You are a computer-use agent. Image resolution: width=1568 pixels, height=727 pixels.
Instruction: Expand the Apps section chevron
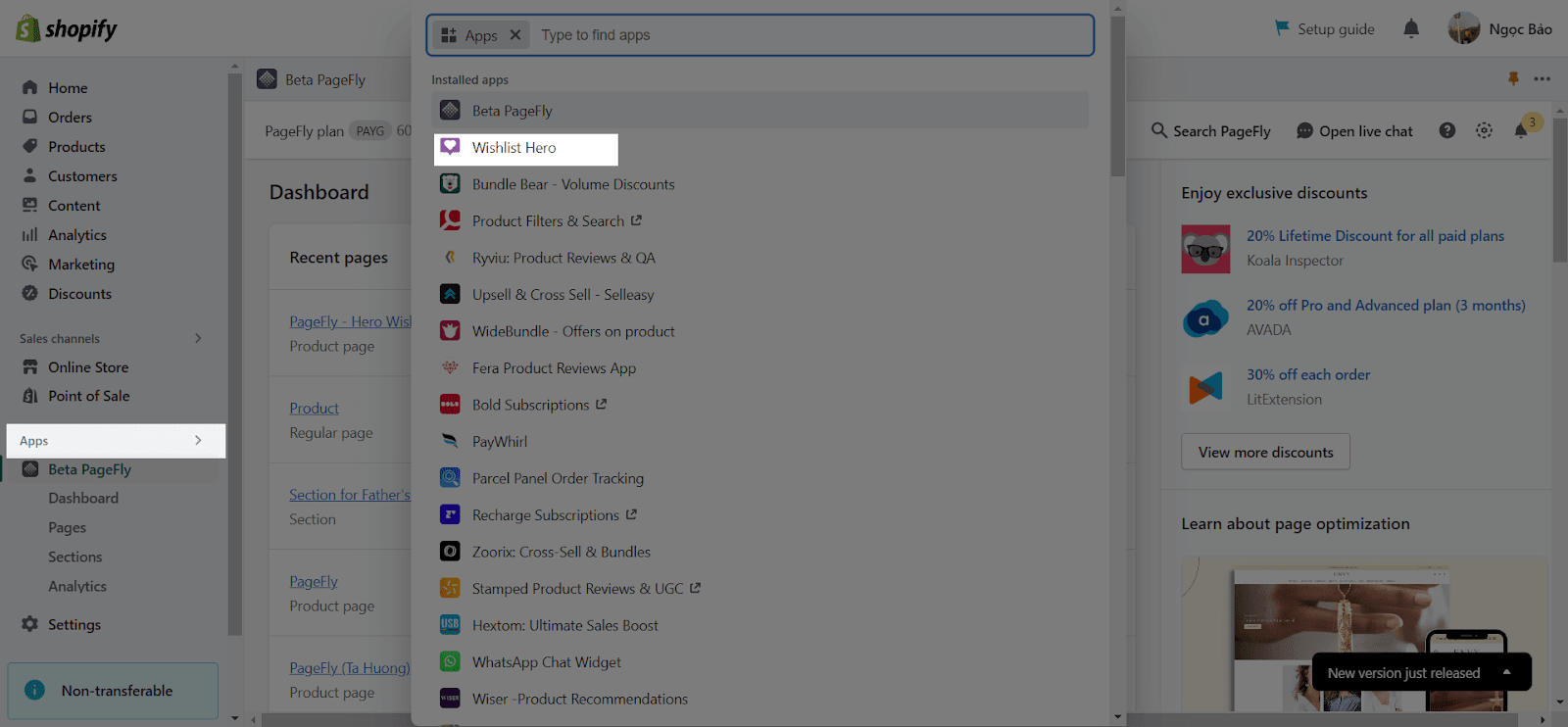pos(198,441)
